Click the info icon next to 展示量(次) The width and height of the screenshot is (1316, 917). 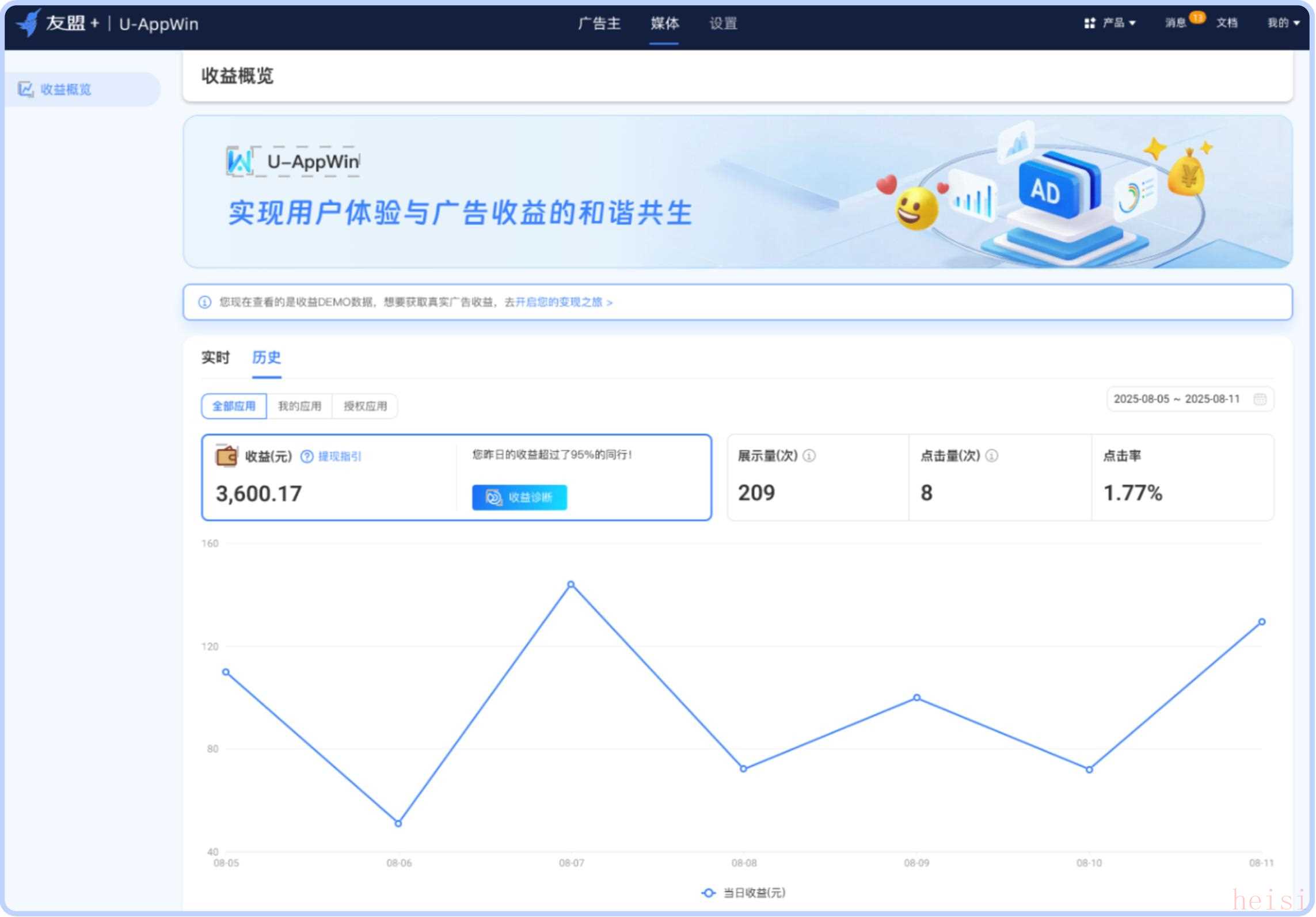point(809,456)
